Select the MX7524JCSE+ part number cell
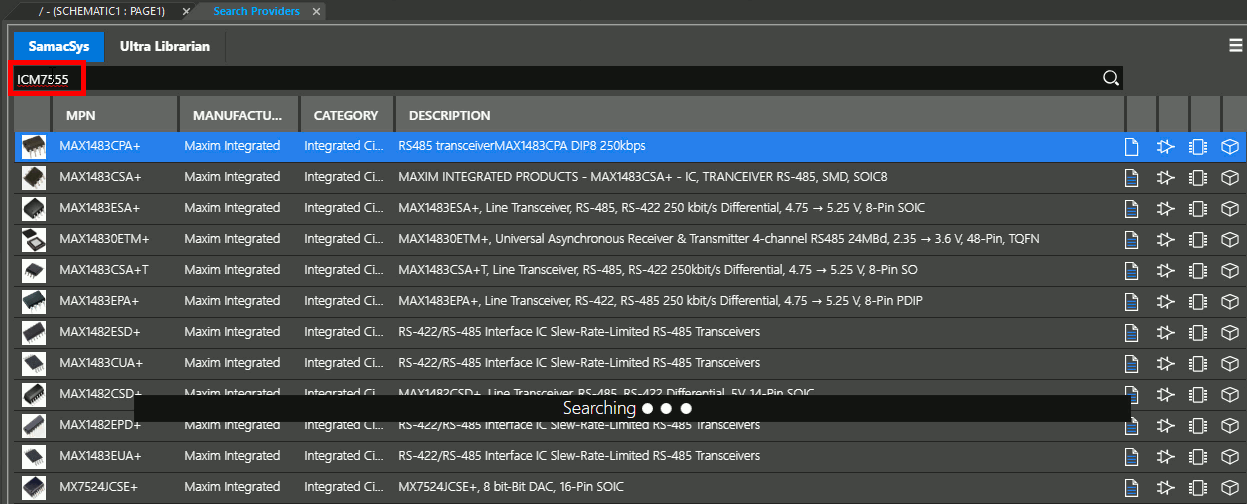 pyautogui.click(x=98, y=487)
